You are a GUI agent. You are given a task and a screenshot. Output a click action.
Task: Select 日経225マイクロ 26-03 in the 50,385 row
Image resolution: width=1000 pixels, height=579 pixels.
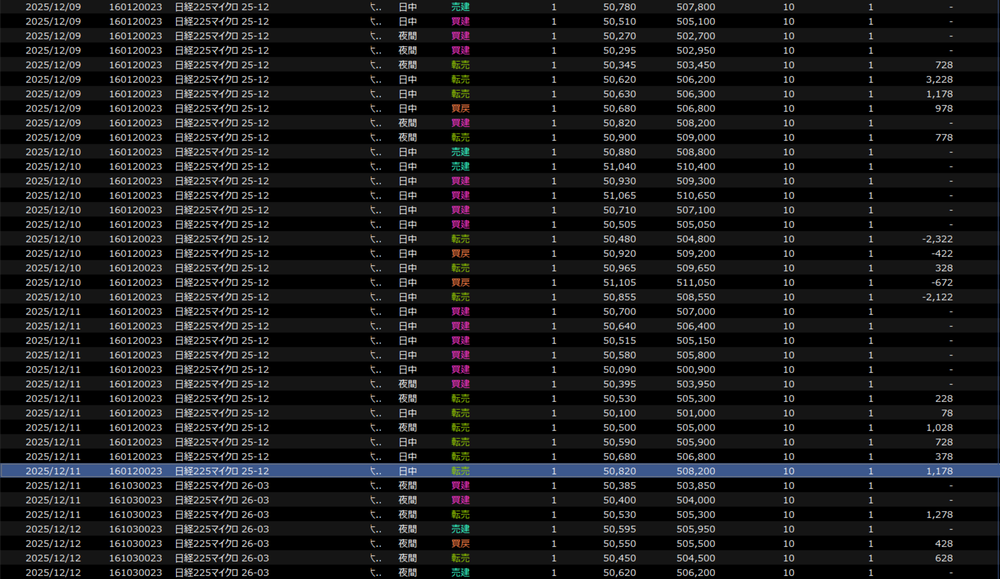pos(222,486)
